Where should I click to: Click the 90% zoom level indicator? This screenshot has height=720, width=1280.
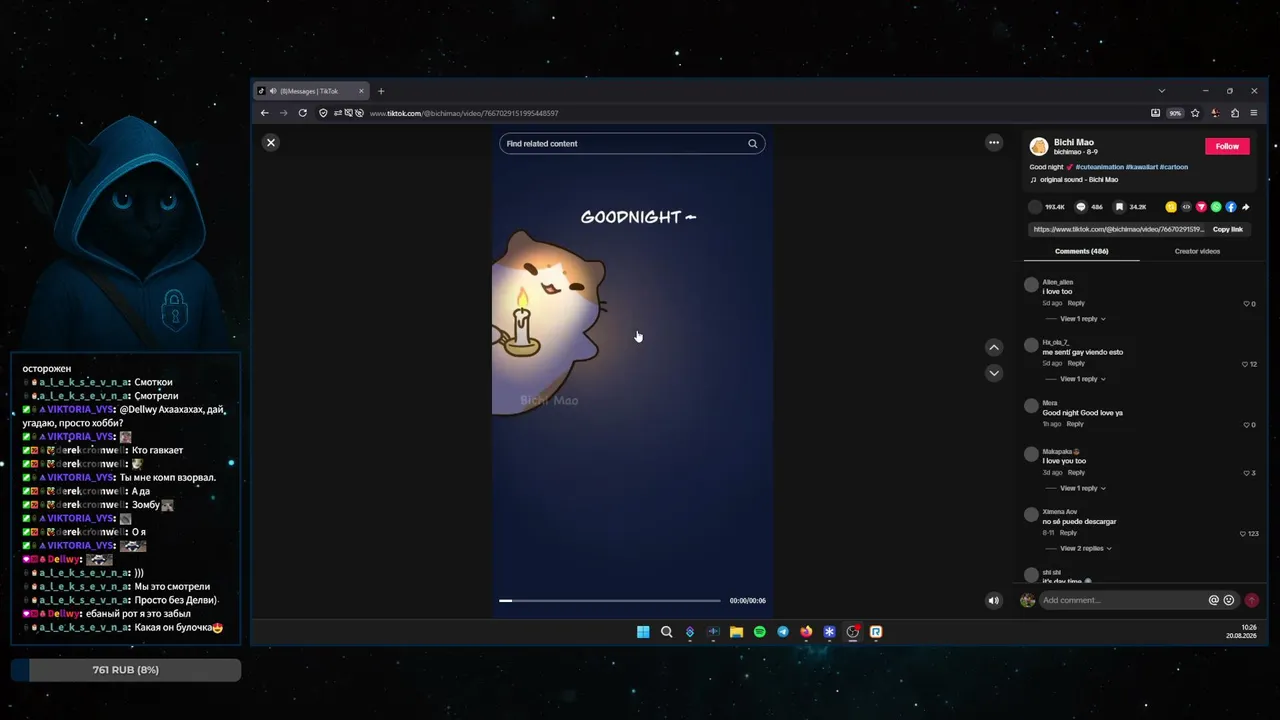(1175, 113)
